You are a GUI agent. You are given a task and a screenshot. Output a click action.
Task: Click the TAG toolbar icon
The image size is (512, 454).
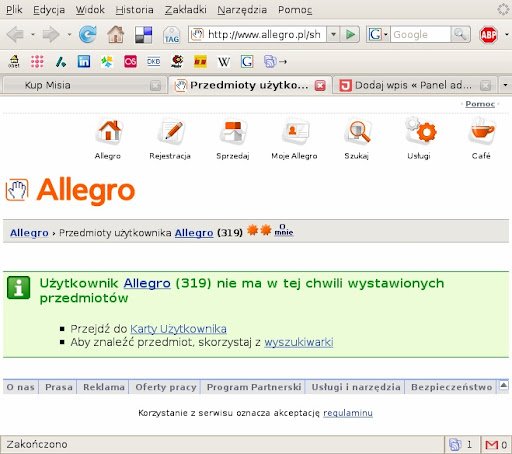(172, 35)
